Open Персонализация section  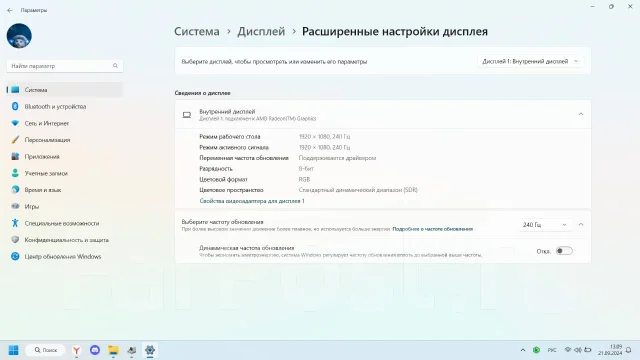[x=64, y=140]
